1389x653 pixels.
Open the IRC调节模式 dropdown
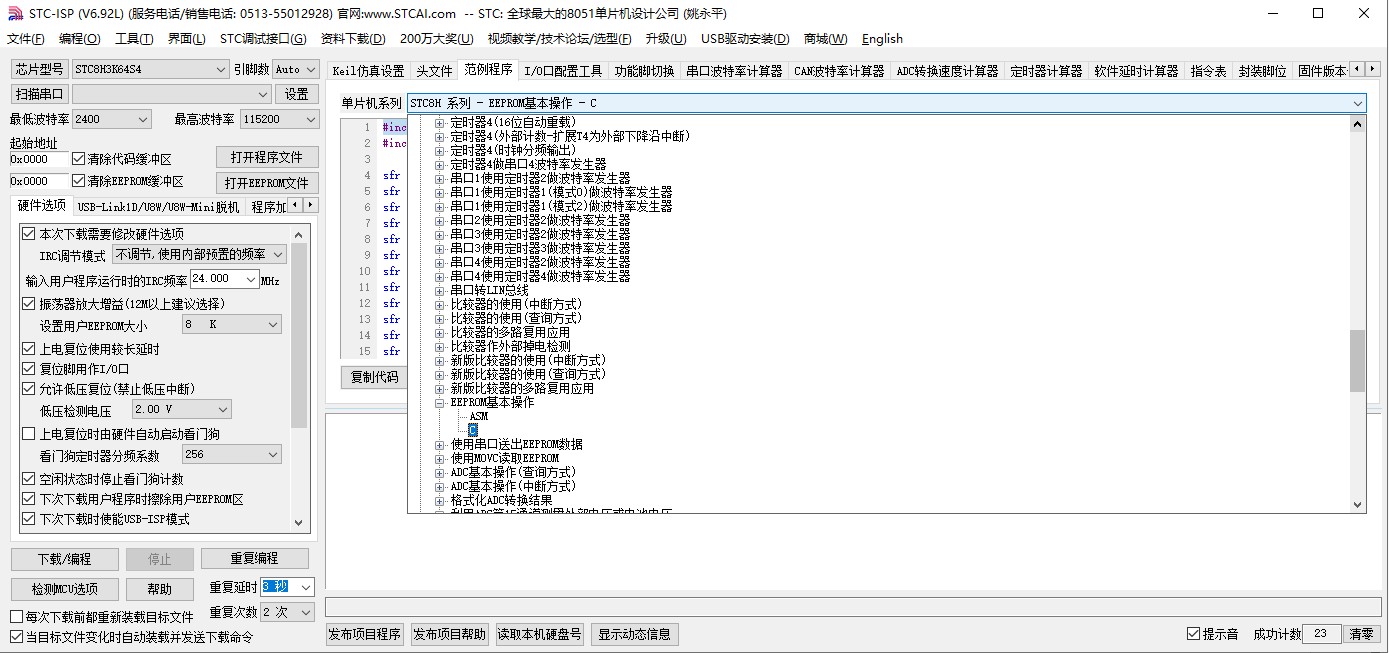point(199,255)
